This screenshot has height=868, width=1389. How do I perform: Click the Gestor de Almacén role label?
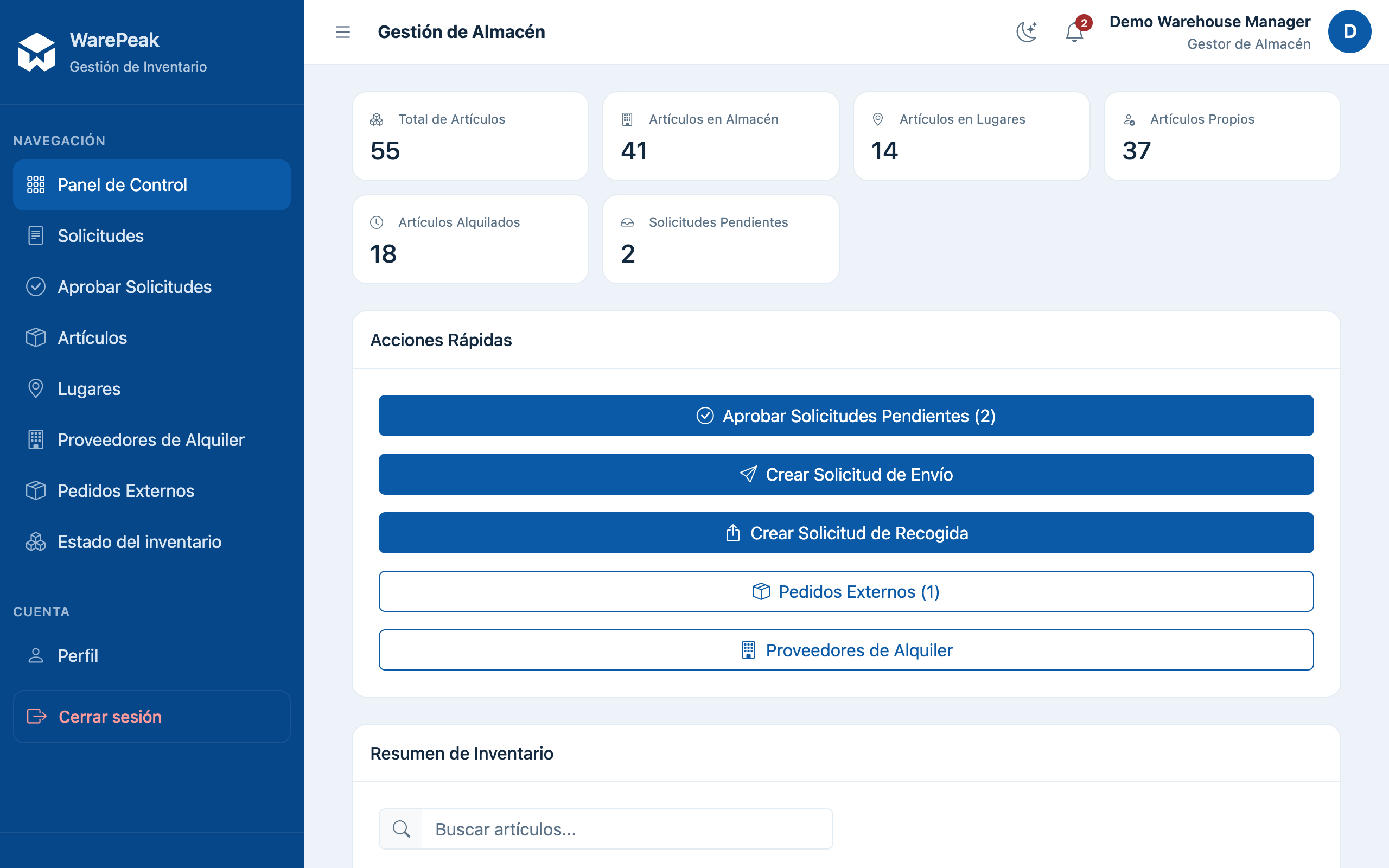[1248, 44]
